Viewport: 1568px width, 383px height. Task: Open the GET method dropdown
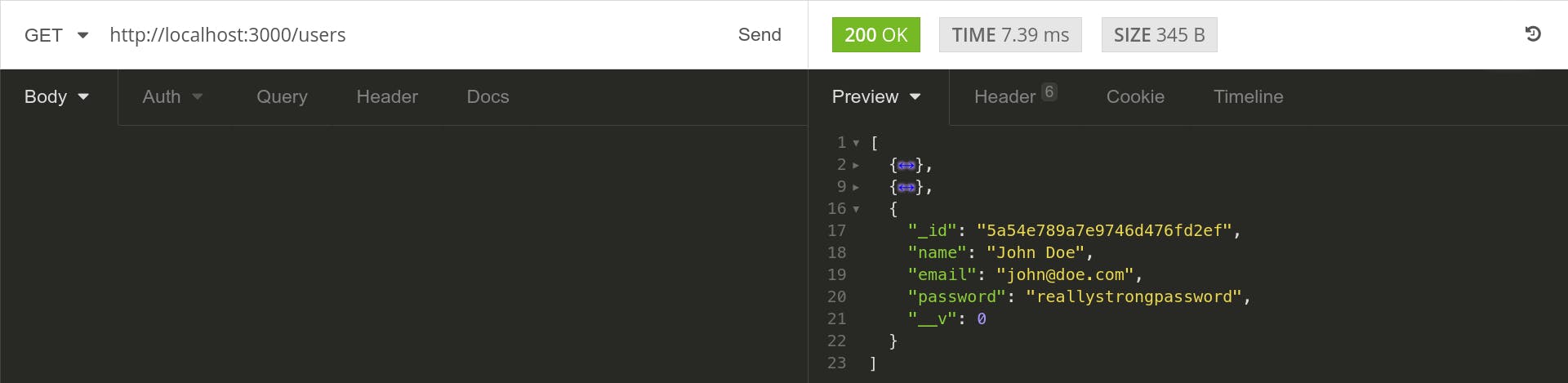click(56, 35)
